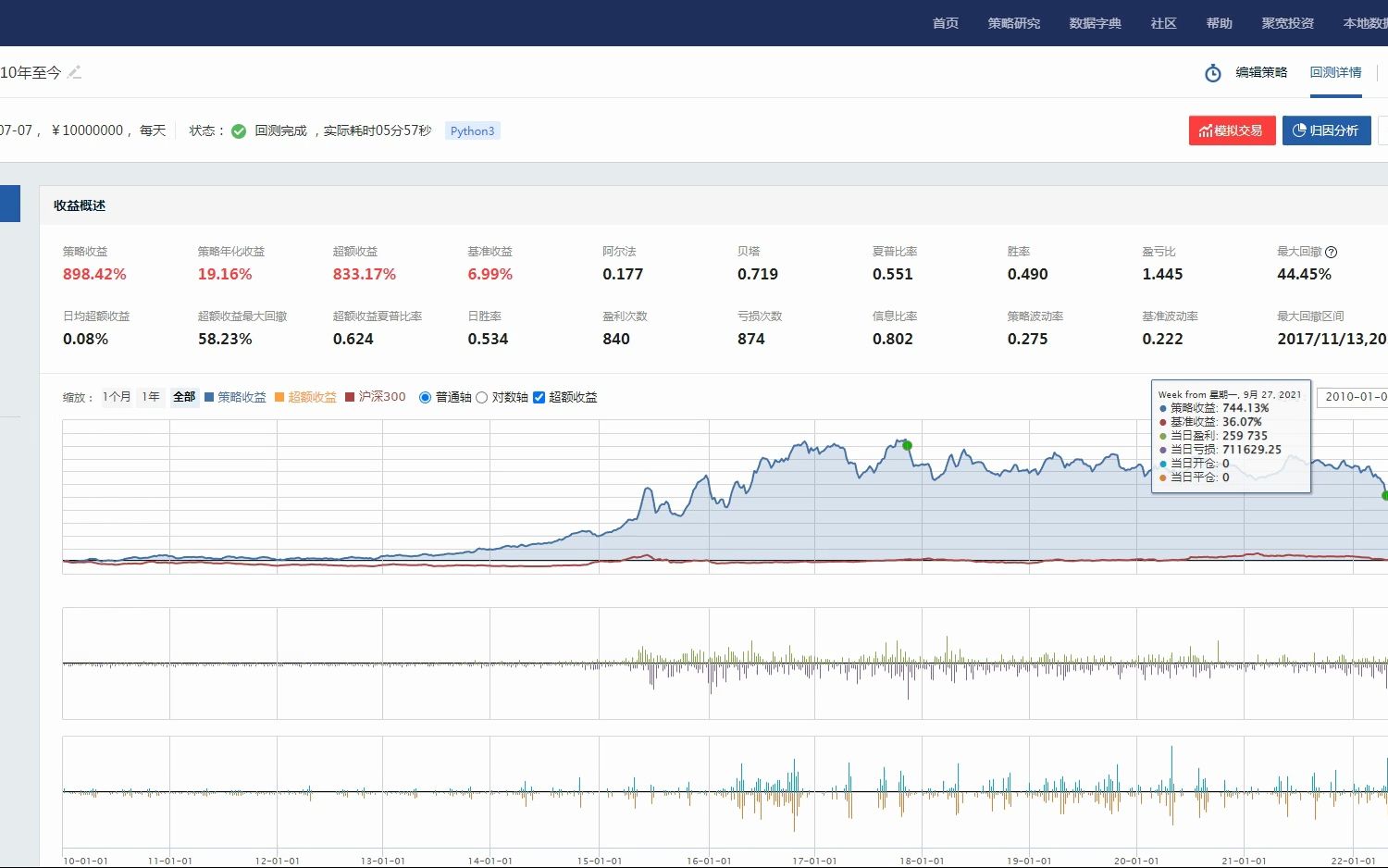Viewport: 1388px width, 868px height.
Task: Switch to the 回测详情 tab
Action: (x=1335, y=72)
